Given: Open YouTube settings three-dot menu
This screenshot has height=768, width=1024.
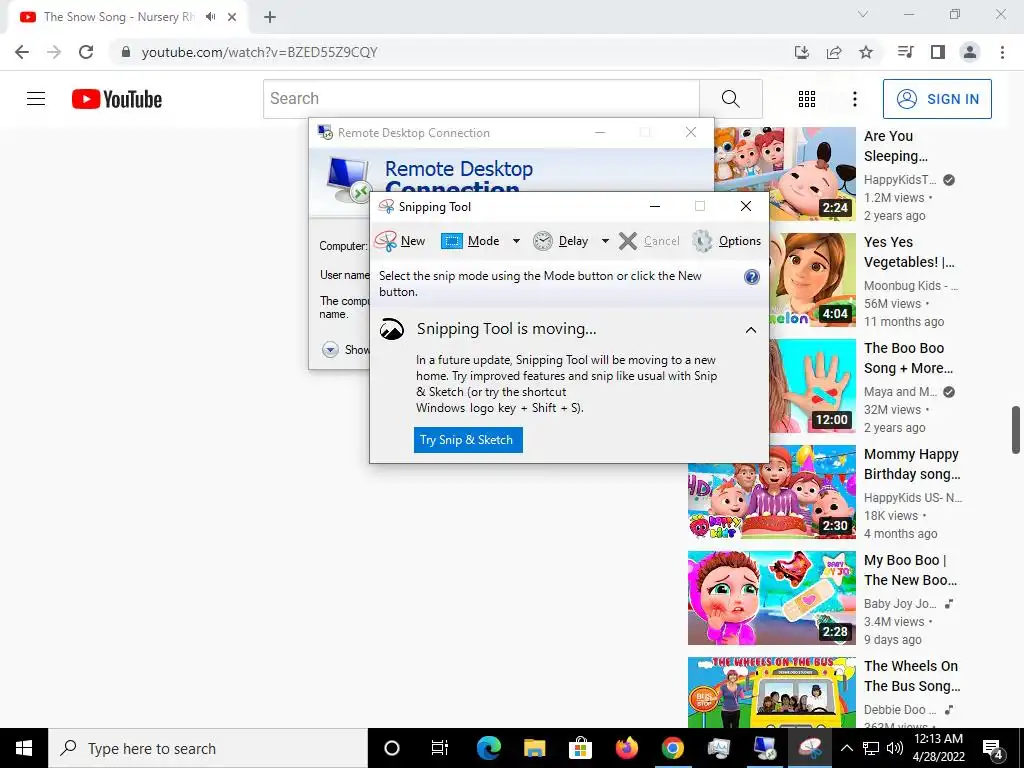Looking at the screenshot, I should click(x=855, y=99).
